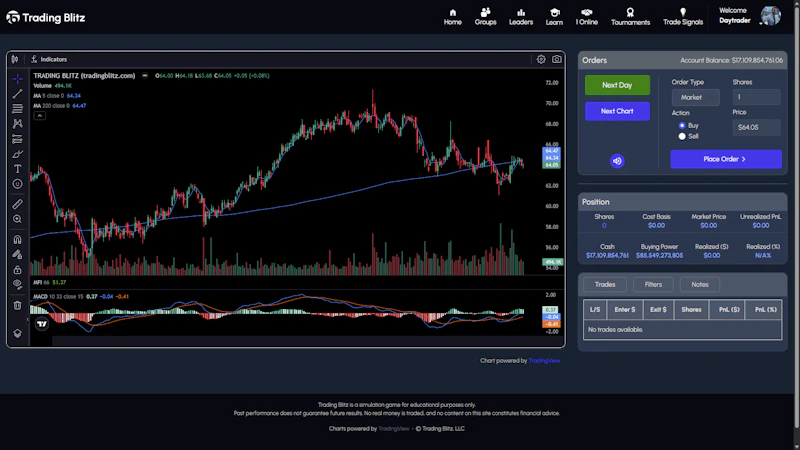The image size is (800, 450).
Task: Sort by L/S column header
Action: pos(595,310)
